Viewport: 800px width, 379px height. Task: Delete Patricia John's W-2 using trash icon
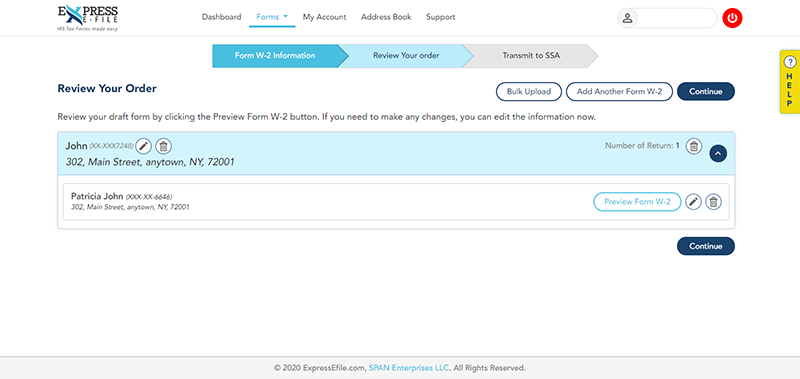[x=713, y=202]
